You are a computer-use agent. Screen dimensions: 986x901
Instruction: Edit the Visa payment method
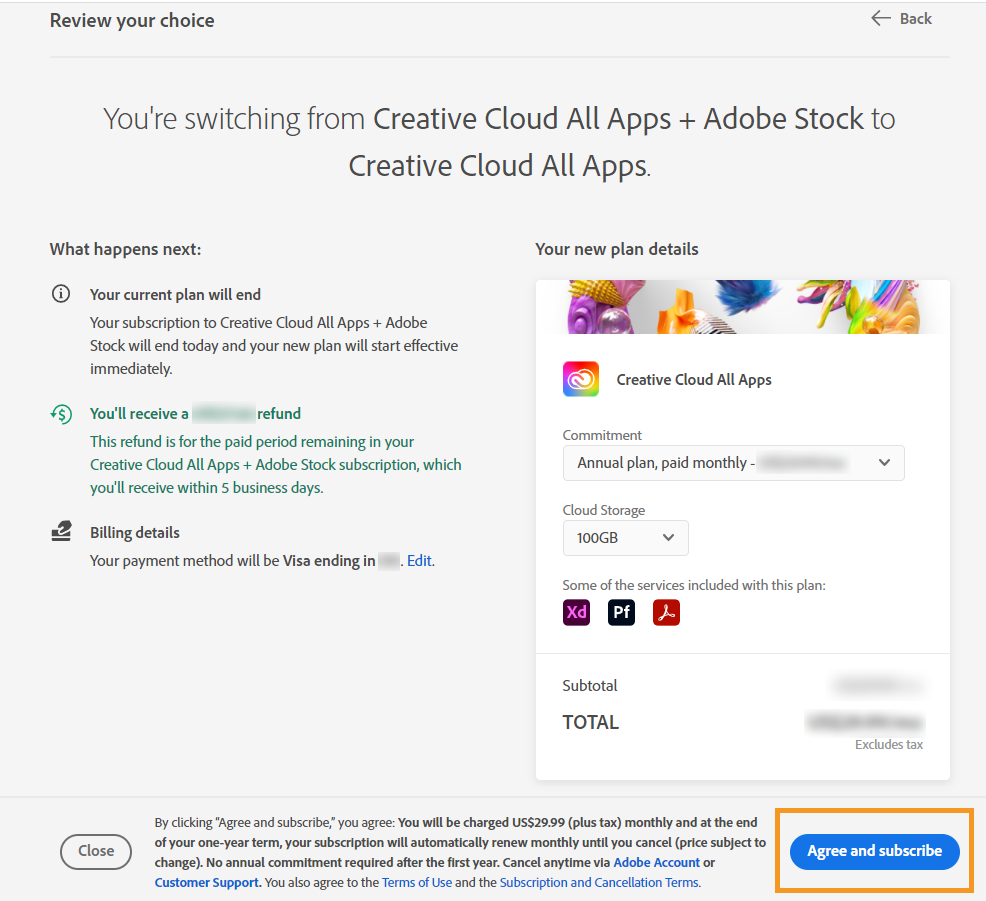click(x=419, y=560)
